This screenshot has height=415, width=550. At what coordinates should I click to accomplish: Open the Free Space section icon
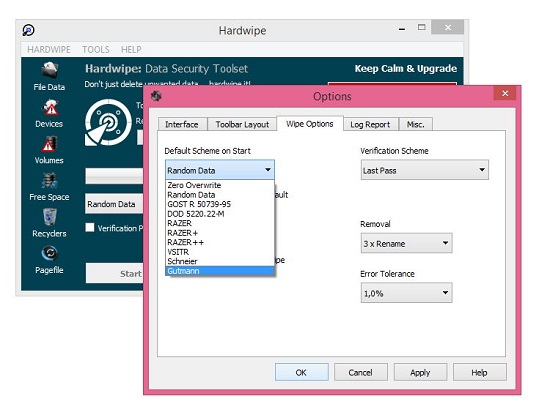(x=49, y=181)
